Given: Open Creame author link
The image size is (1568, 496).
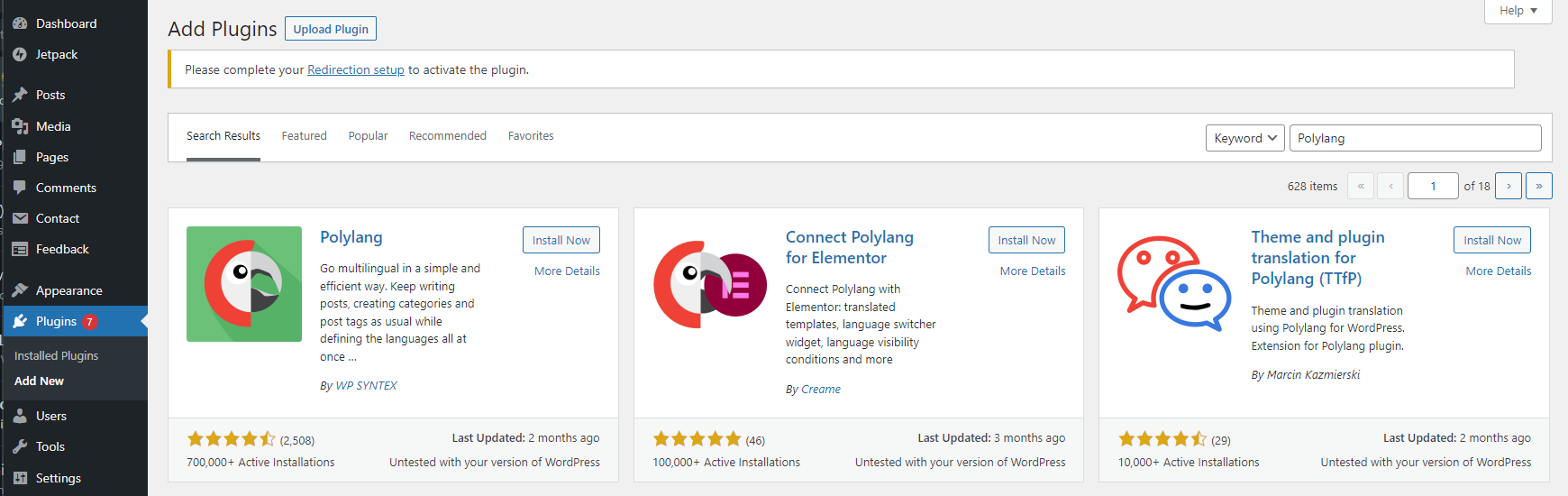Looking at the screenshot, I should point(821,389).
